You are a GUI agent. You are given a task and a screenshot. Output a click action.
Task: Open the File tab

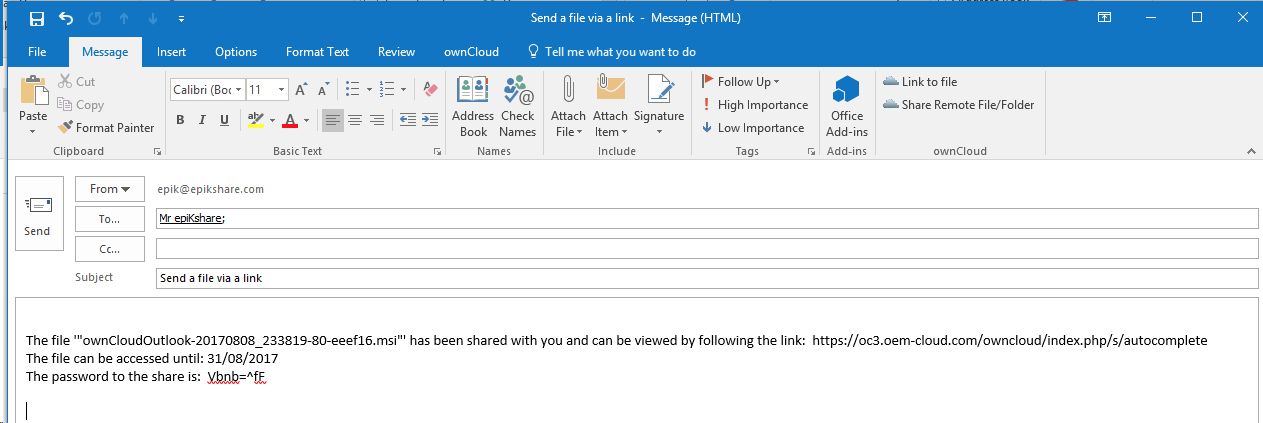coord(37,52)
